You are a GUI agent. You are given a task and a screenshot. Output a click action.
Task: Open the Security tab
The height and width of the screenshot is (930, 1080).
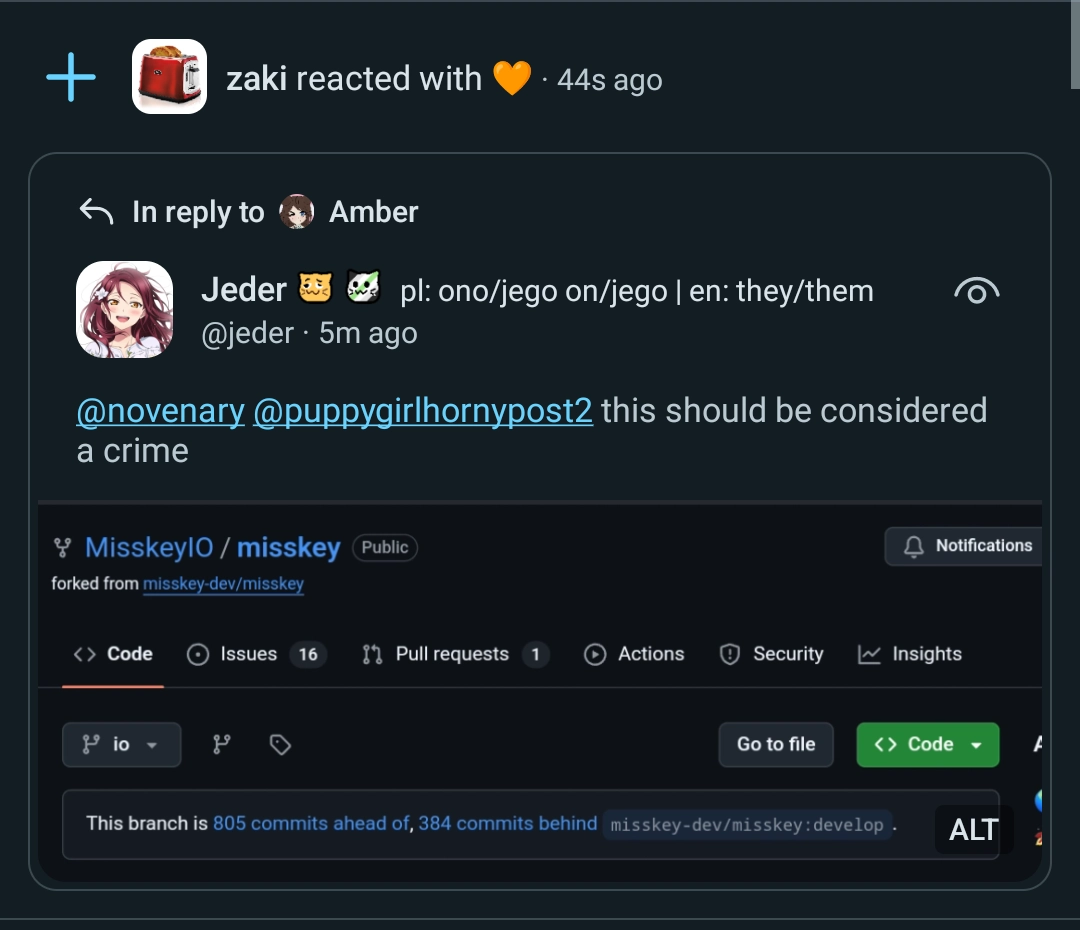(x=771, y=654)
